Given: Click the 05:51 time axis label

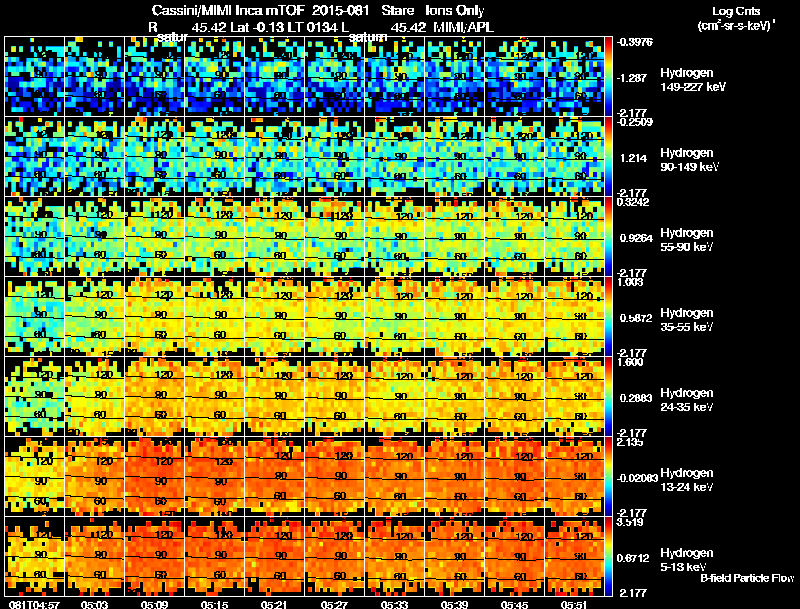Looking at the screenshot, I should pyautogui.click(x=574, y=604).
